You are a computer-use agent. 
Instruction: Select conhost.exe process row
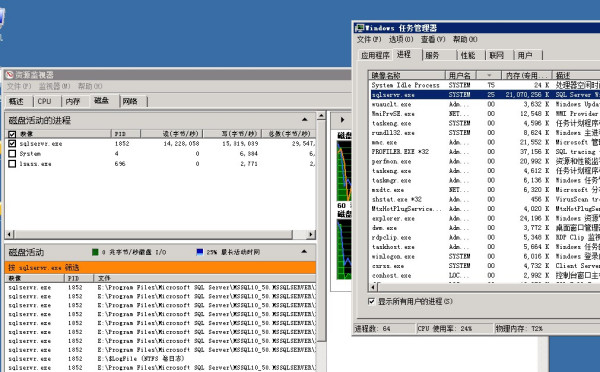pos(484,275)
